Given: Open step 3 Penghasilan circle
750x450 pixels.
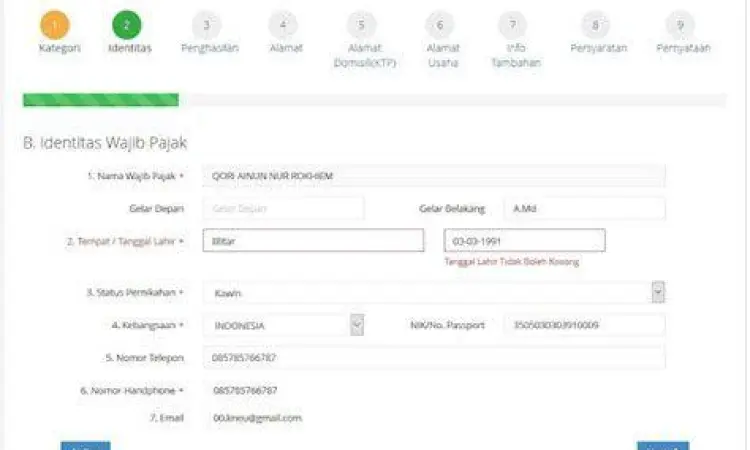Looking at the screenshot, I should click(207, 25).
